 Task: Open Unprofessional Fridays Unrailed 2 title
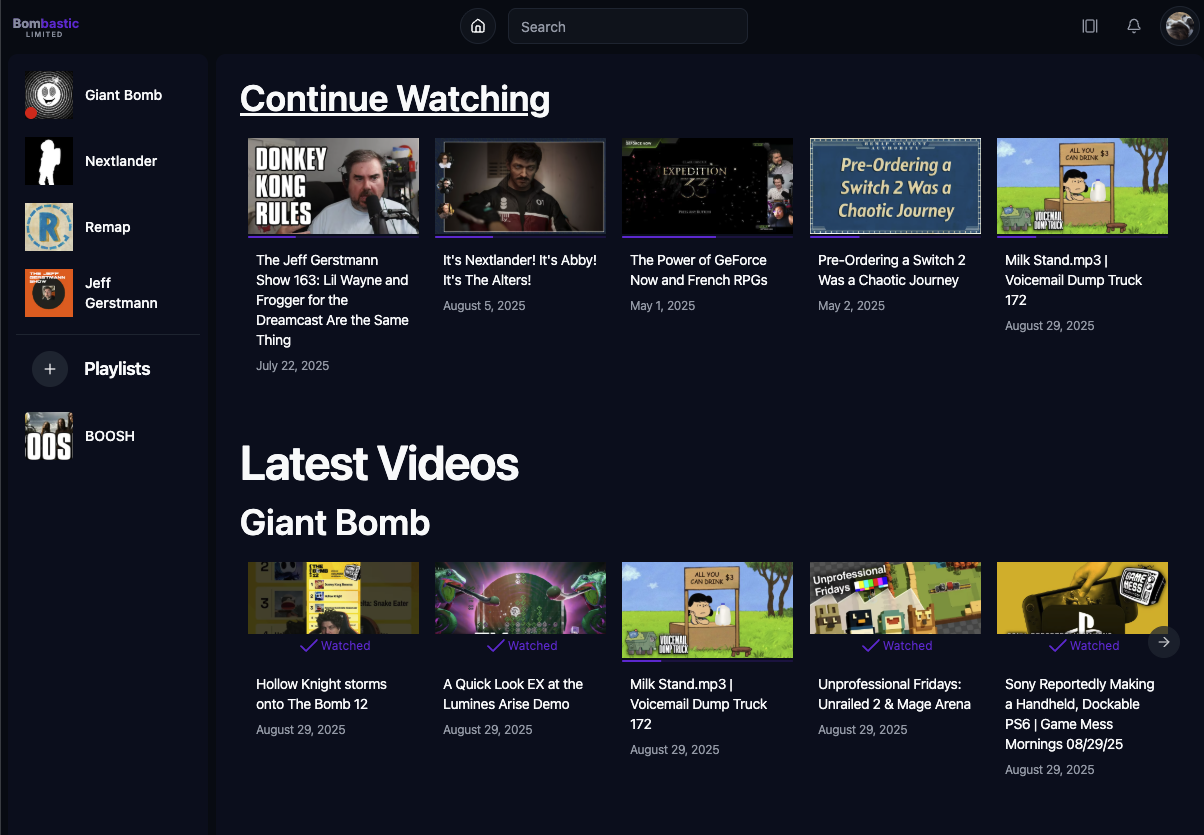point(894,694)
